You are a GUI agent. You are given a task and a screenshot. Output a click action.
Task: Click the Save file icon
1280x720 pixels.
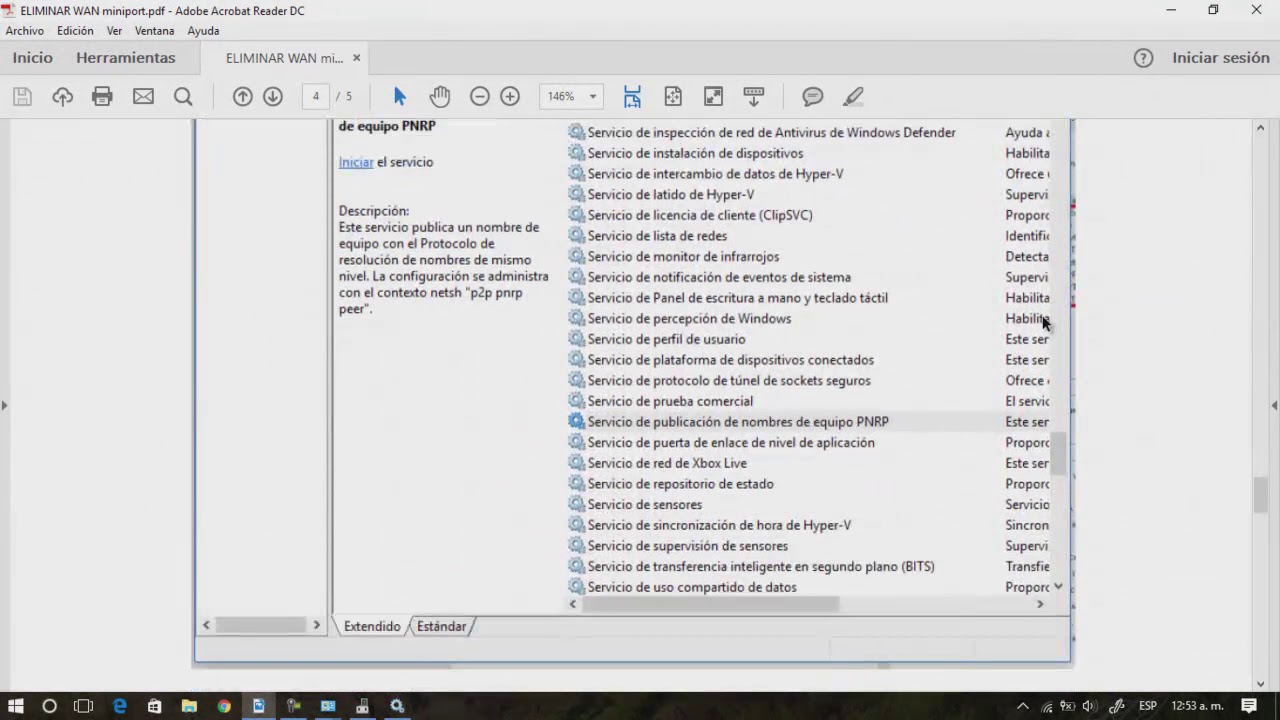coord(22,97)
